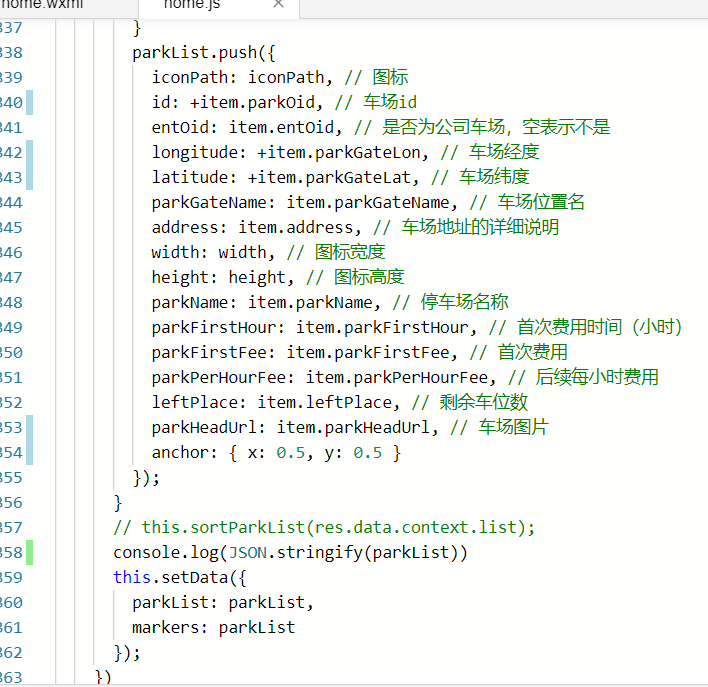Click address: item.address code
The height and width of the screenshot is (687, 708).
coord(256,228)
